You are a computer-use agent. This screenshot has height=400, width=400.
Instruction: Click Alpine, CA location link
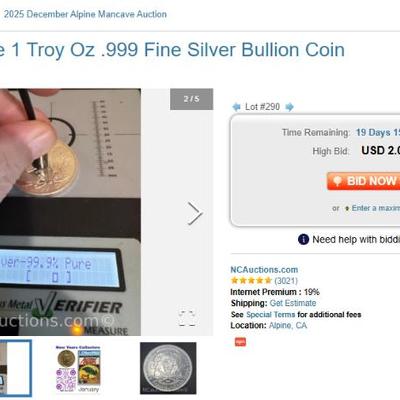(288, 325)
